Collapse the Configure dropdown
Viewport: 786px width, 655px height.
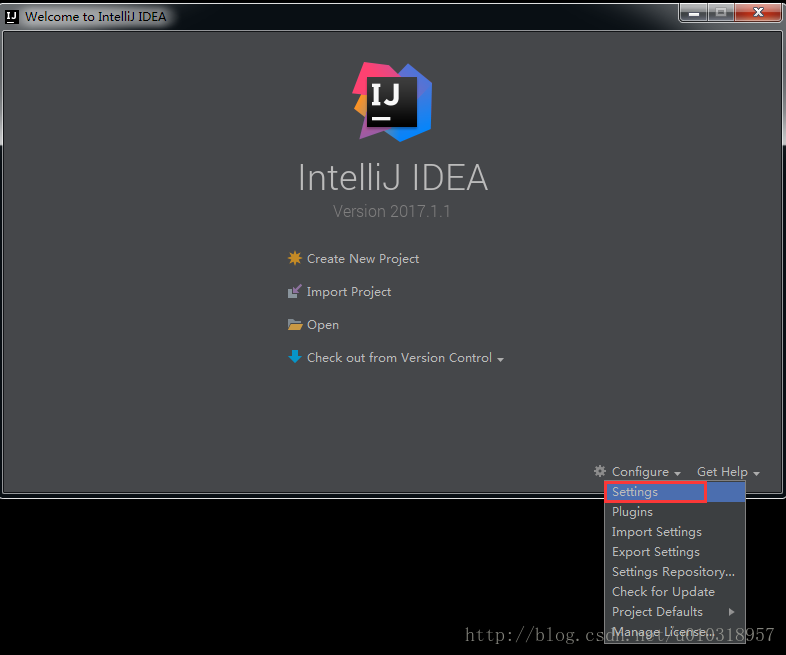pyautogui.click(x=646, y=472)
